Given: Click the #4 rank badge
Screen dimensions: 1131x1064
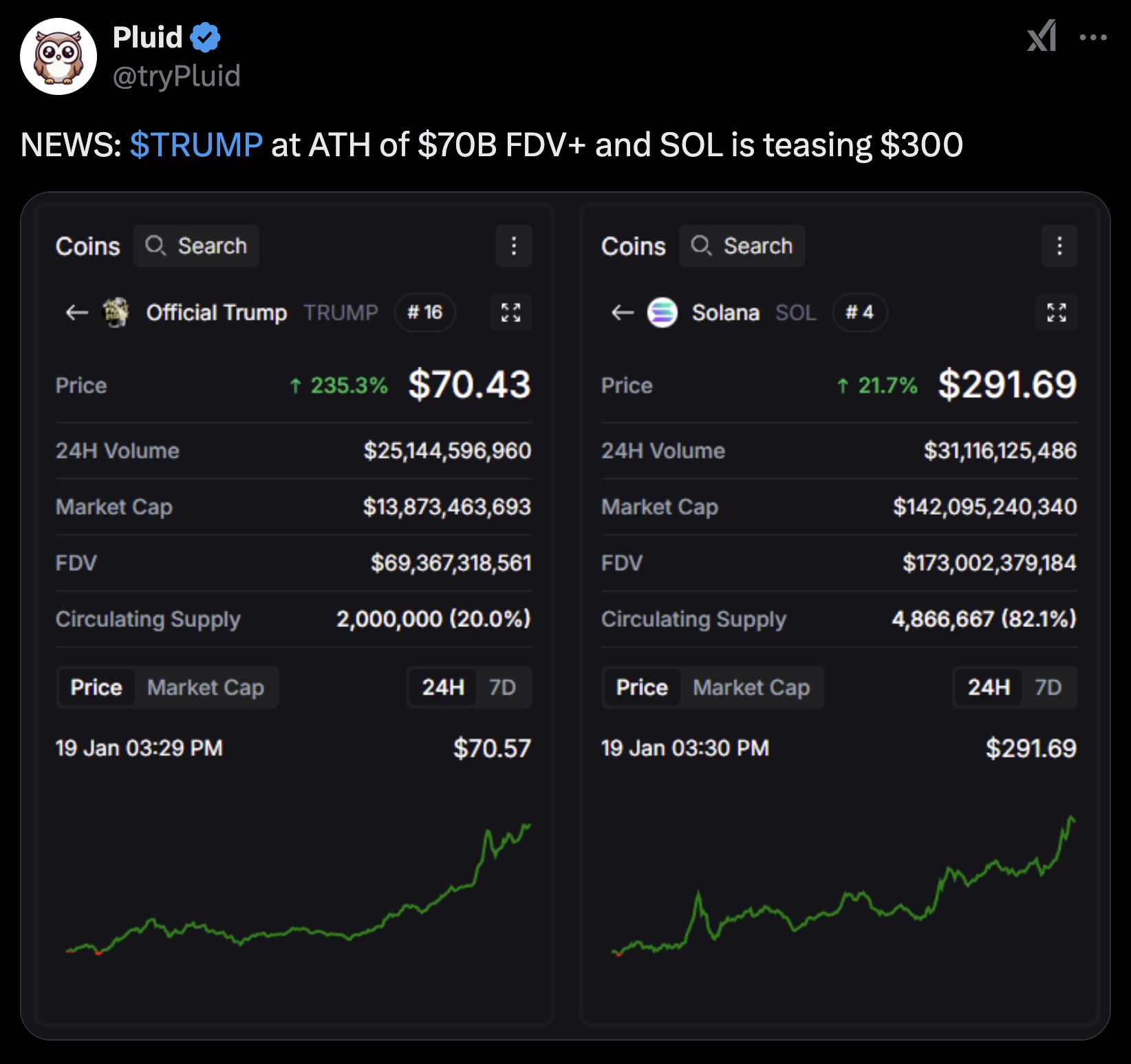Looking at the screenshot, I should [x=860, y=312].
